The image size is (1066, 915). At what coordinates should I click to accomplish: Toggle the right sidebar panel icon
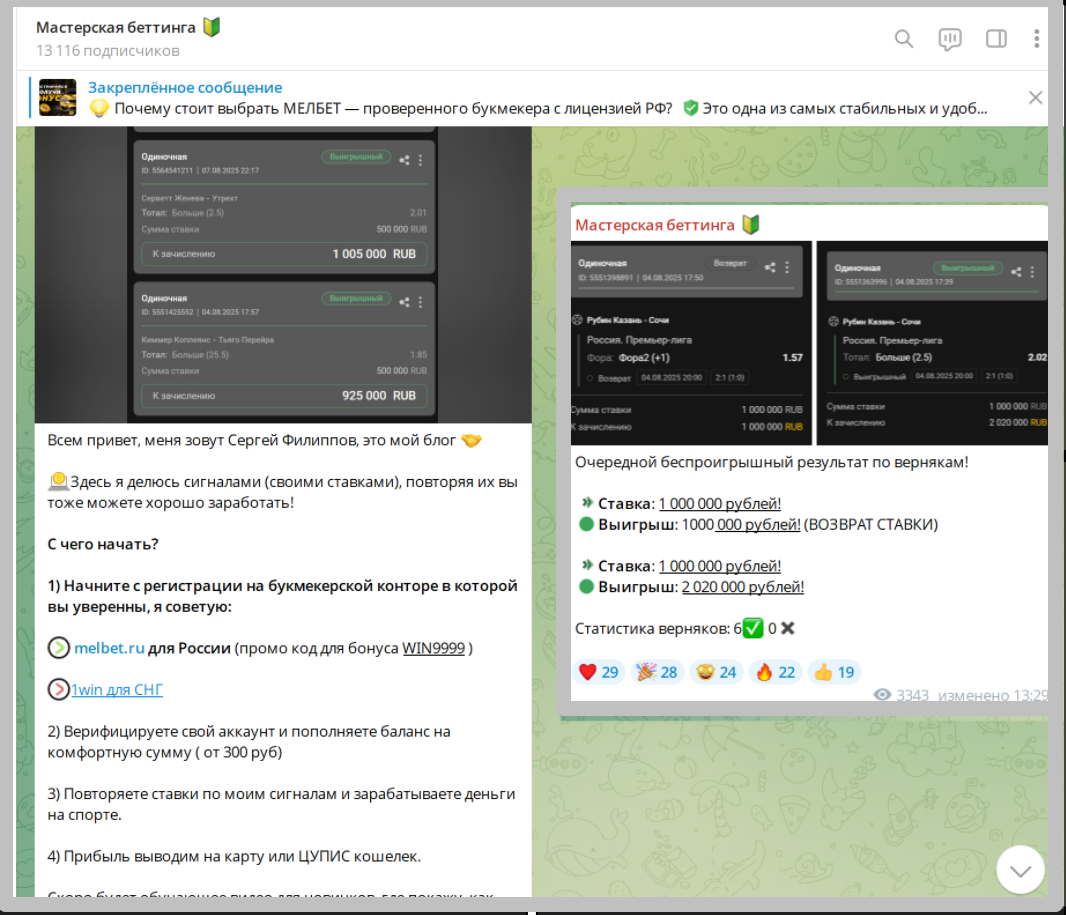coord(996,39)
